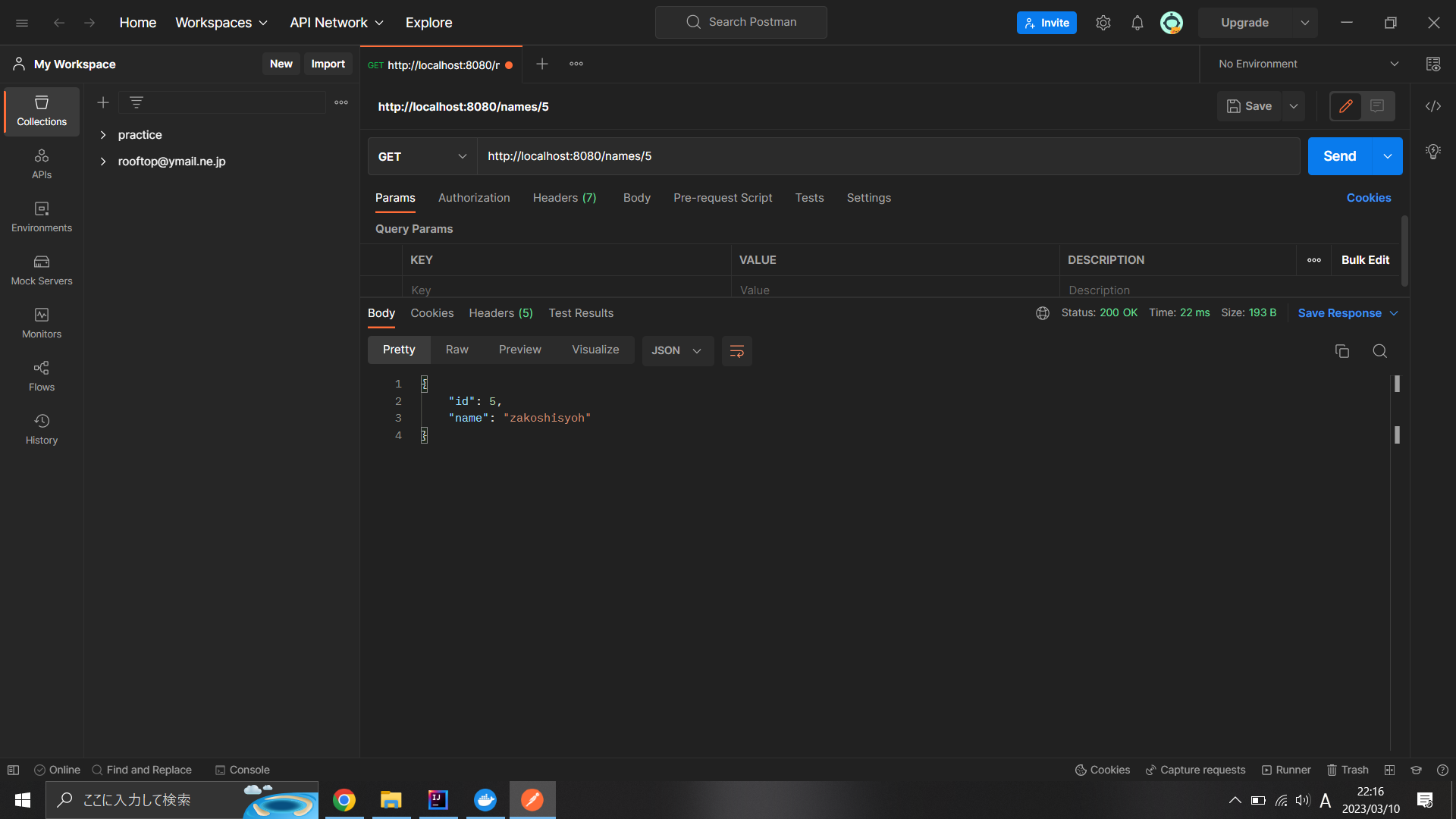1456x819 pixels.
Task: Switch to the Authorization tab
Action: tap(473, 198)
